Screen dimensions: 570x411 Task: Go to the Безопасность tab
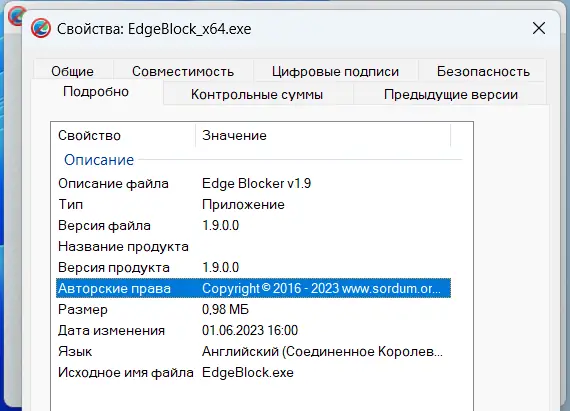point(483,71)
